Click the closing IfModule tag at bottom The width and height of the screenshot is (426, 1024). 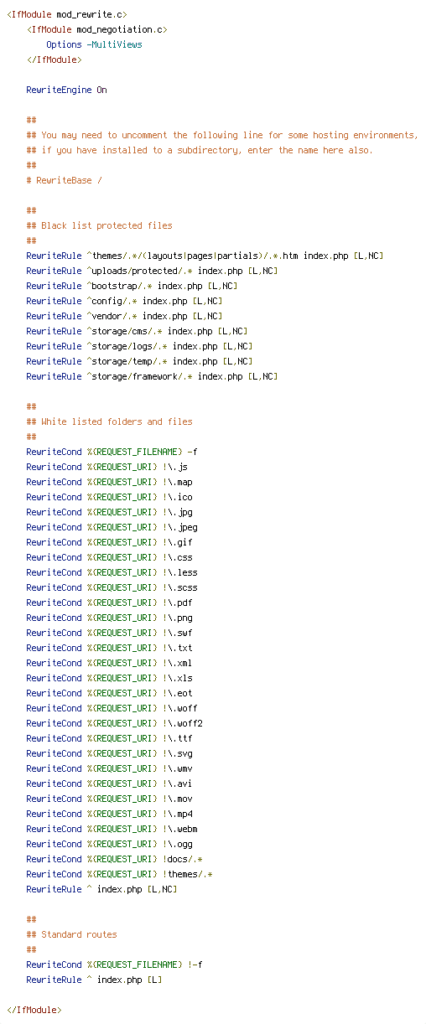point(34,1010)
